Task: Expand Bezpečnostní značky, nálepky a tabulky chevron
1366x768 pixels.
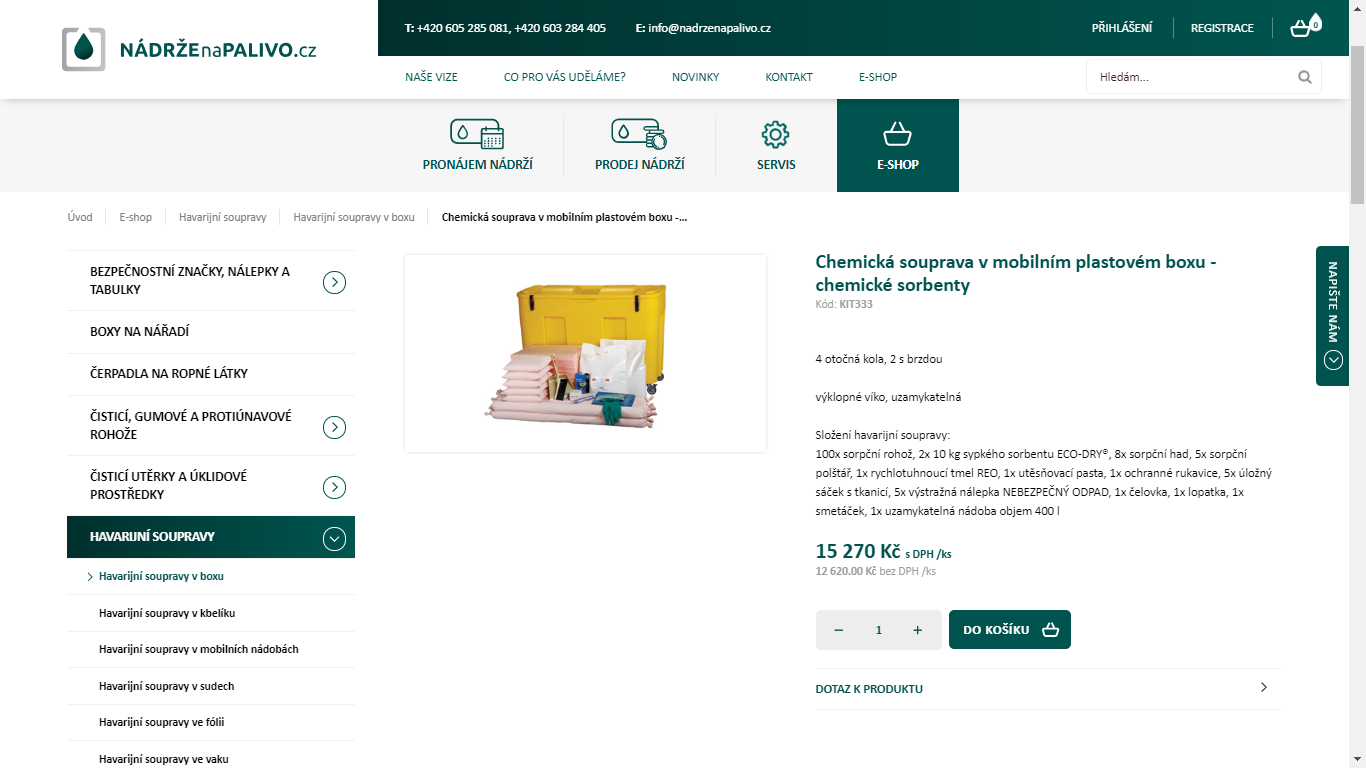Action: tap(334, 283)
